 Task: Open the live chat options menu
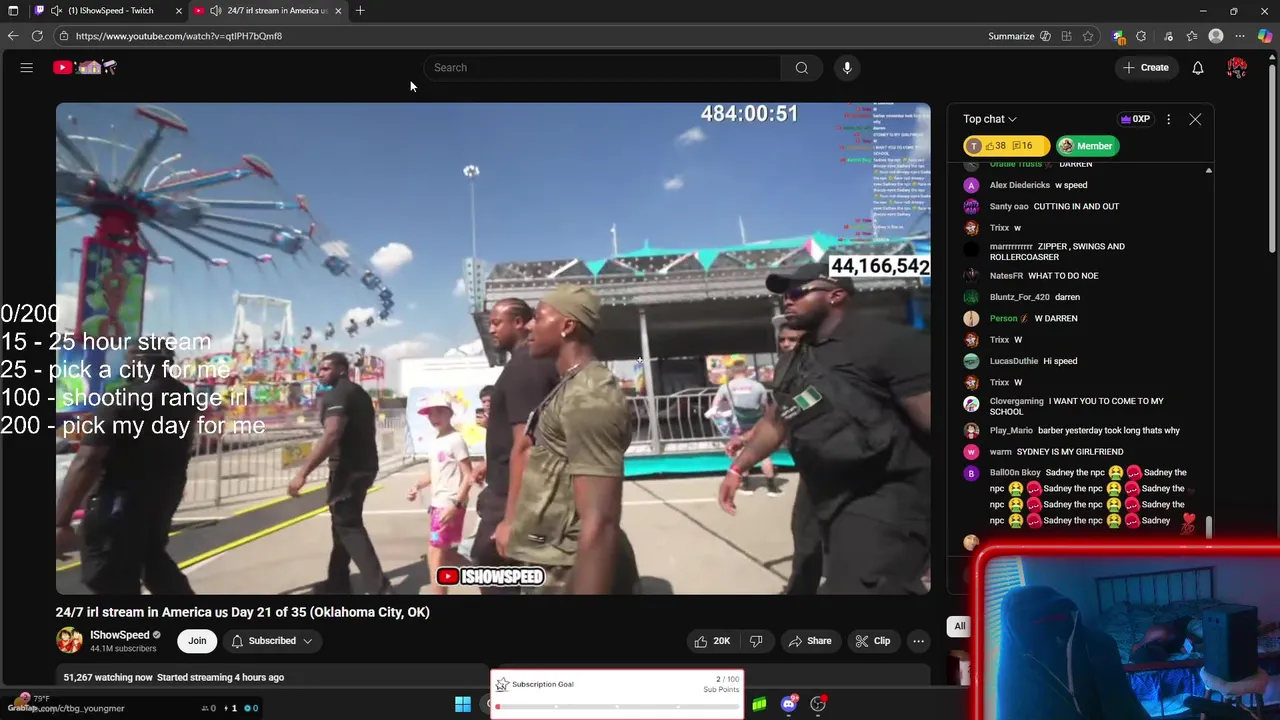tap(1168, 119)
